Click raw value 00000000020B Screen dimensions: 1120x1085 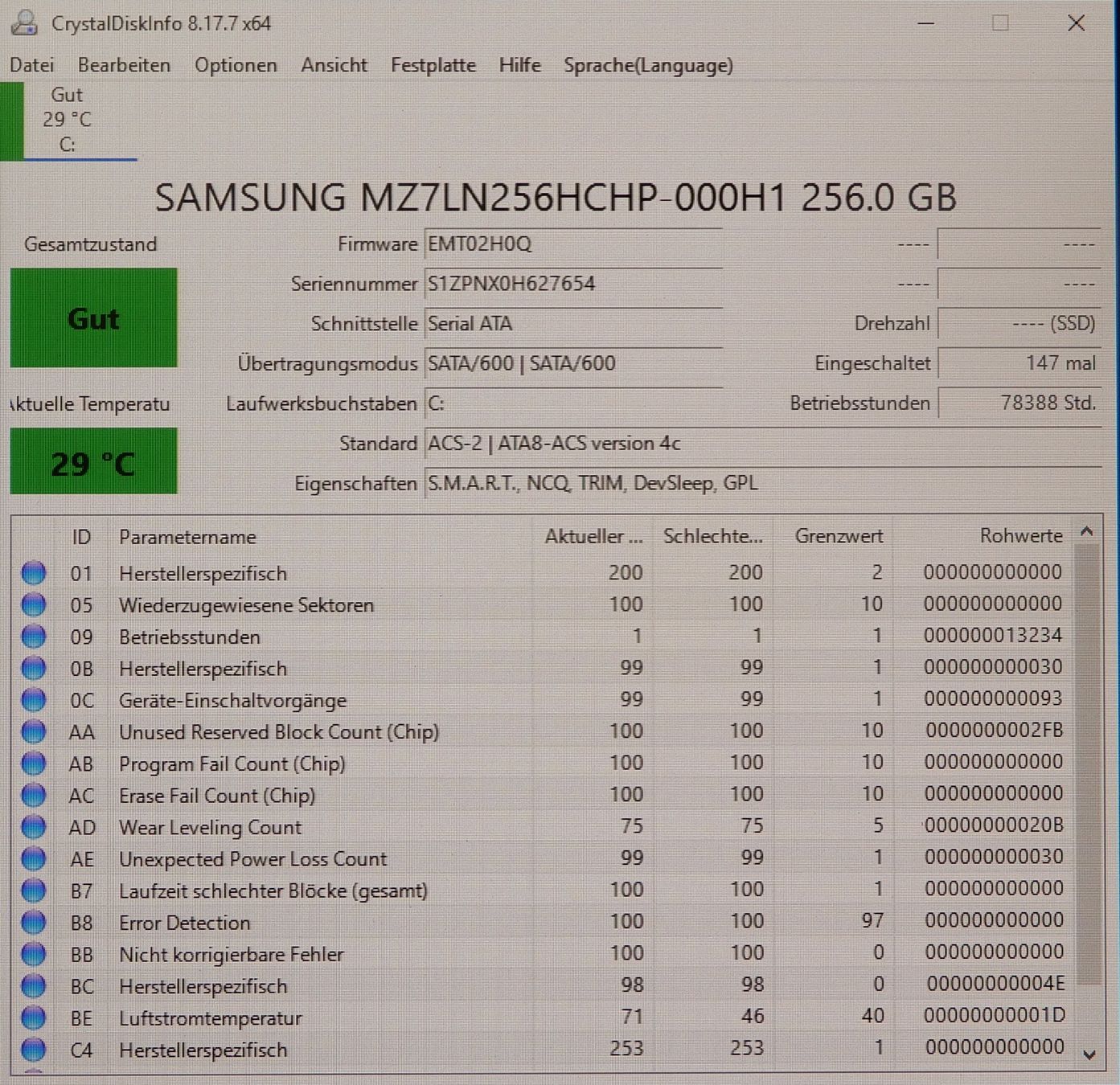tap(994, 825)
